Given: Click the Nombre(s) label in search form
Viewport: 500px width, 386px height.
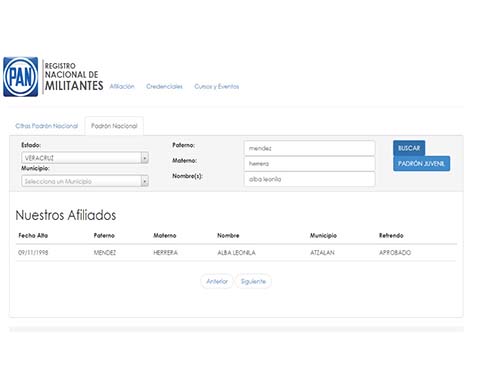Looking at the screenshot, I should [x=187, y=176].
